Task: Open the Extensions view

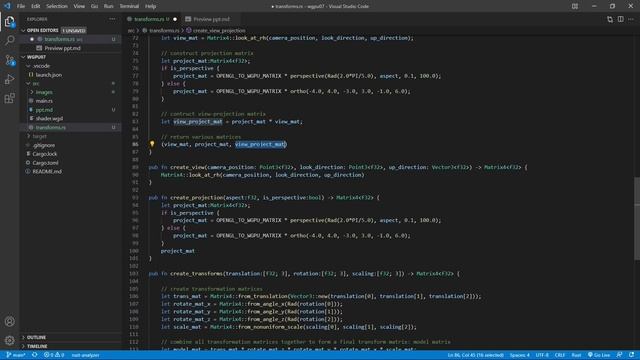Action: (x=9, y=98)
